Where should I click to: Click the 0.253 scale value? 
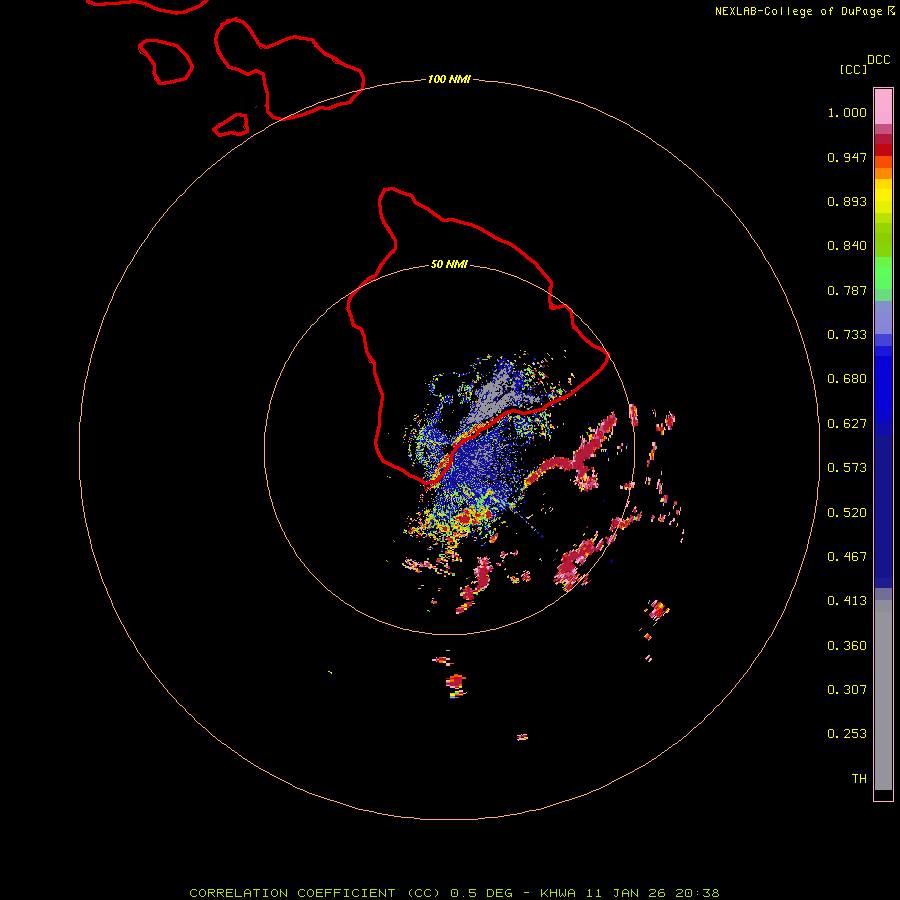(847, 734)
